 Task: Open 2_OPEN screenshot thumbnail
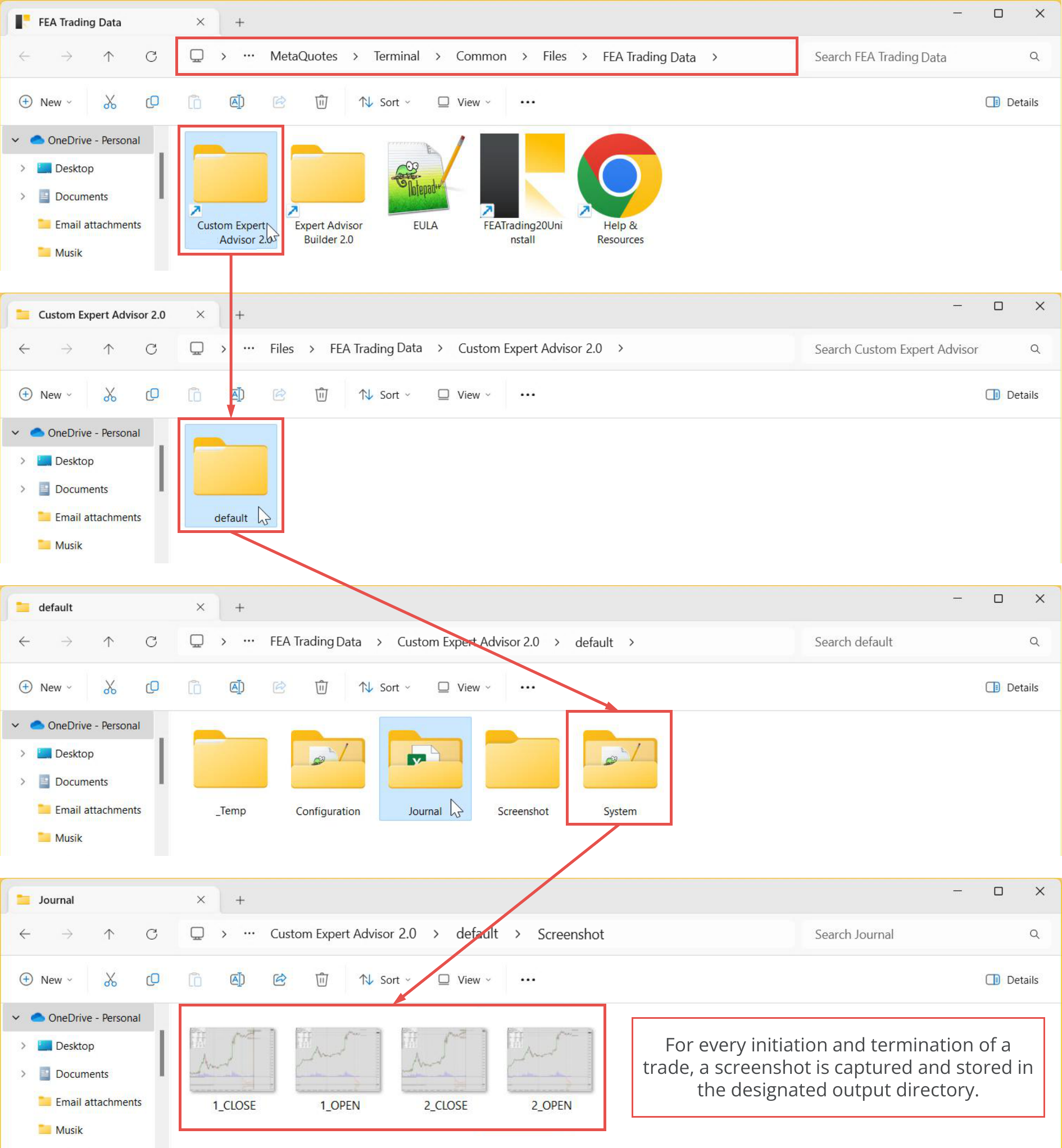(551, 1069)
